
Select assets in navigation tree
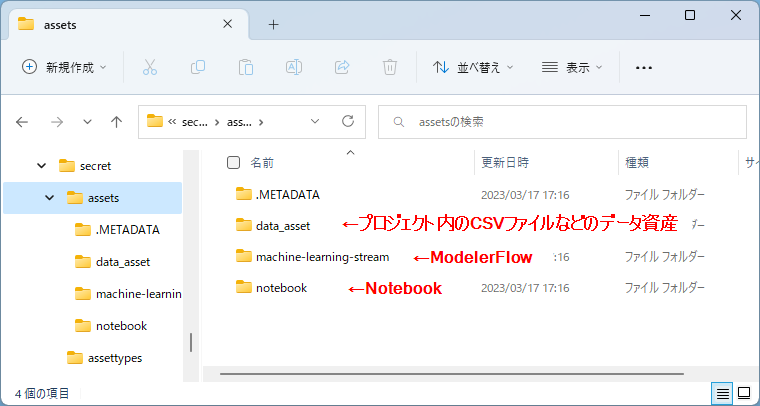click(103, 198)
